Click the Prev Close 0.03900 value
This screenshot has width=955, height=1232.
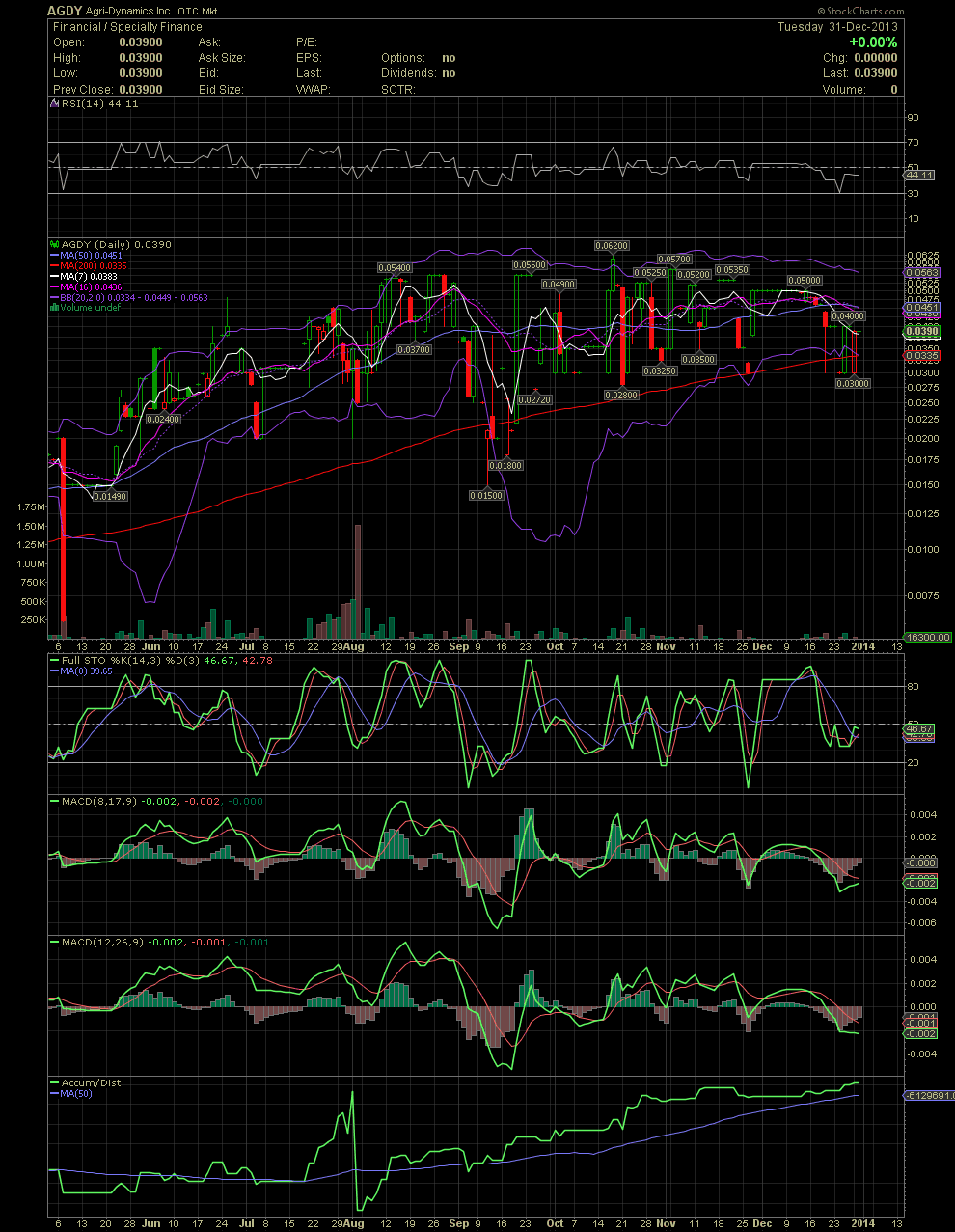click(x=141, y=90)
